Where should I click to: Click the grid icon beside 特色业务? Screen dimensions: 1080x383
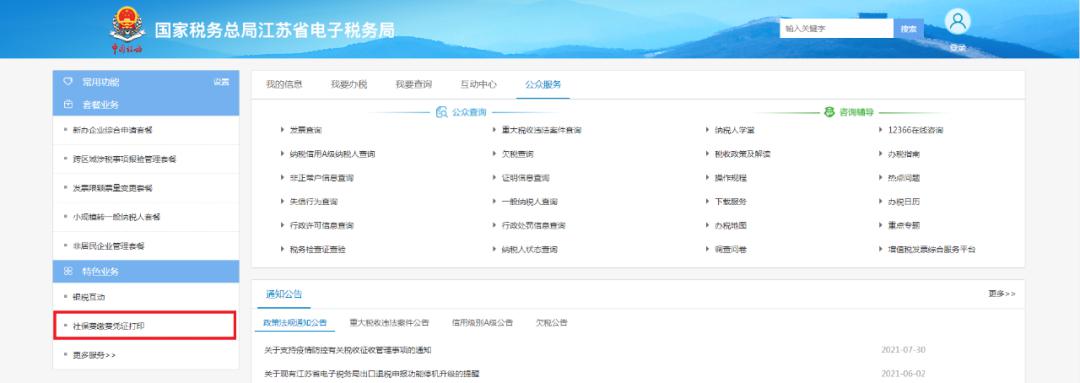coord(68,271)
